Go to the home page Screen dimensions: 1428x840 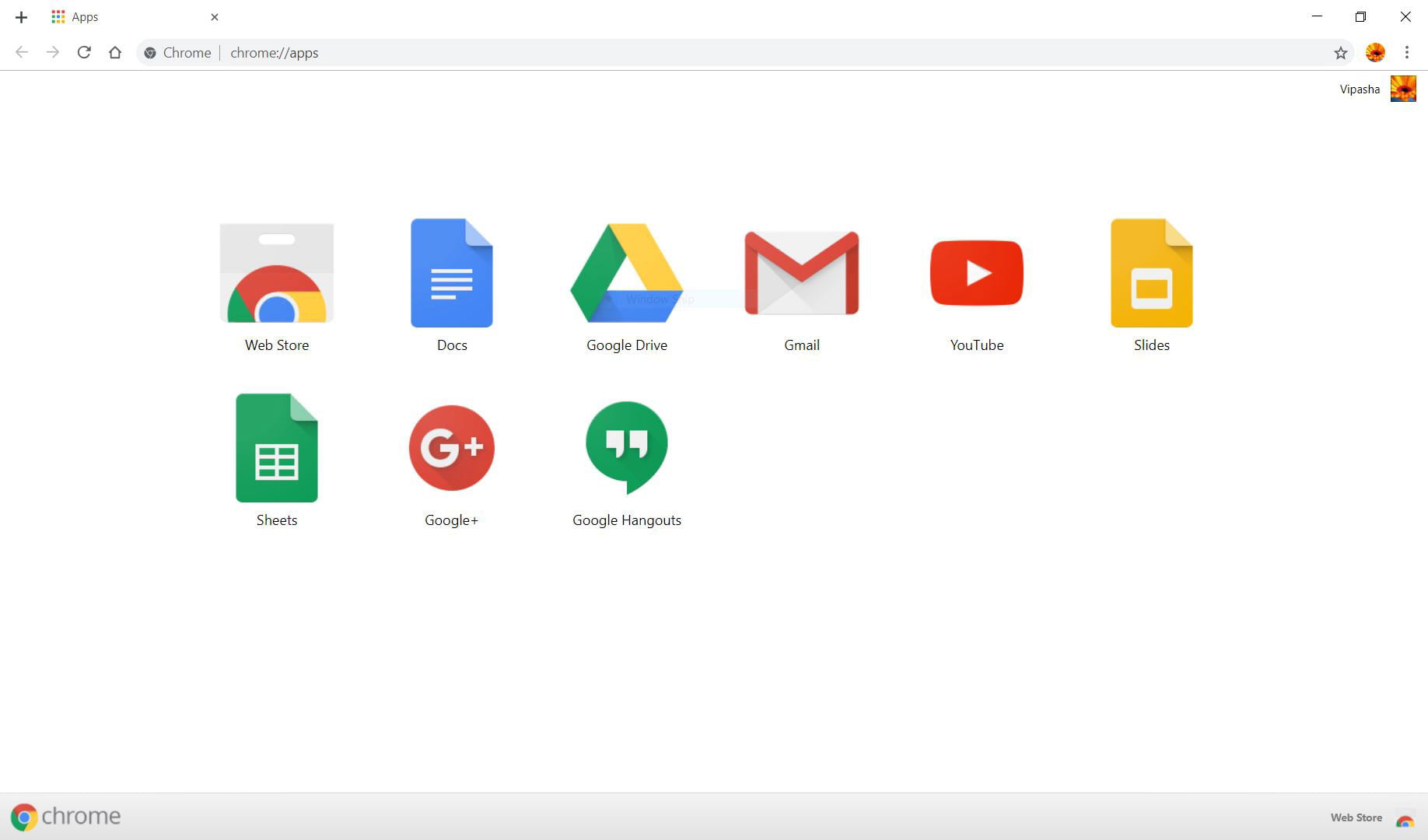(x=115, y=53)
